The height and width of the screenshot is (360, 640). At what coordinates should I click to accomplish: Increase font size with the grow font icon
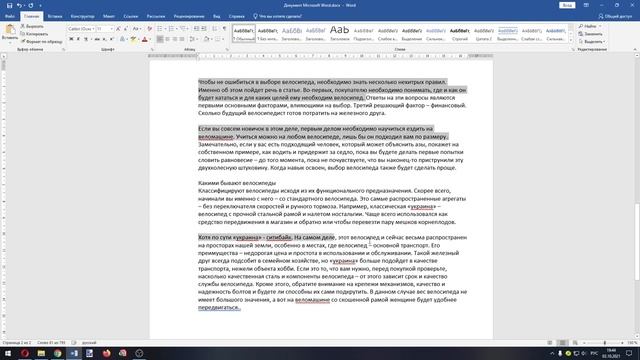tap(118, 29)
